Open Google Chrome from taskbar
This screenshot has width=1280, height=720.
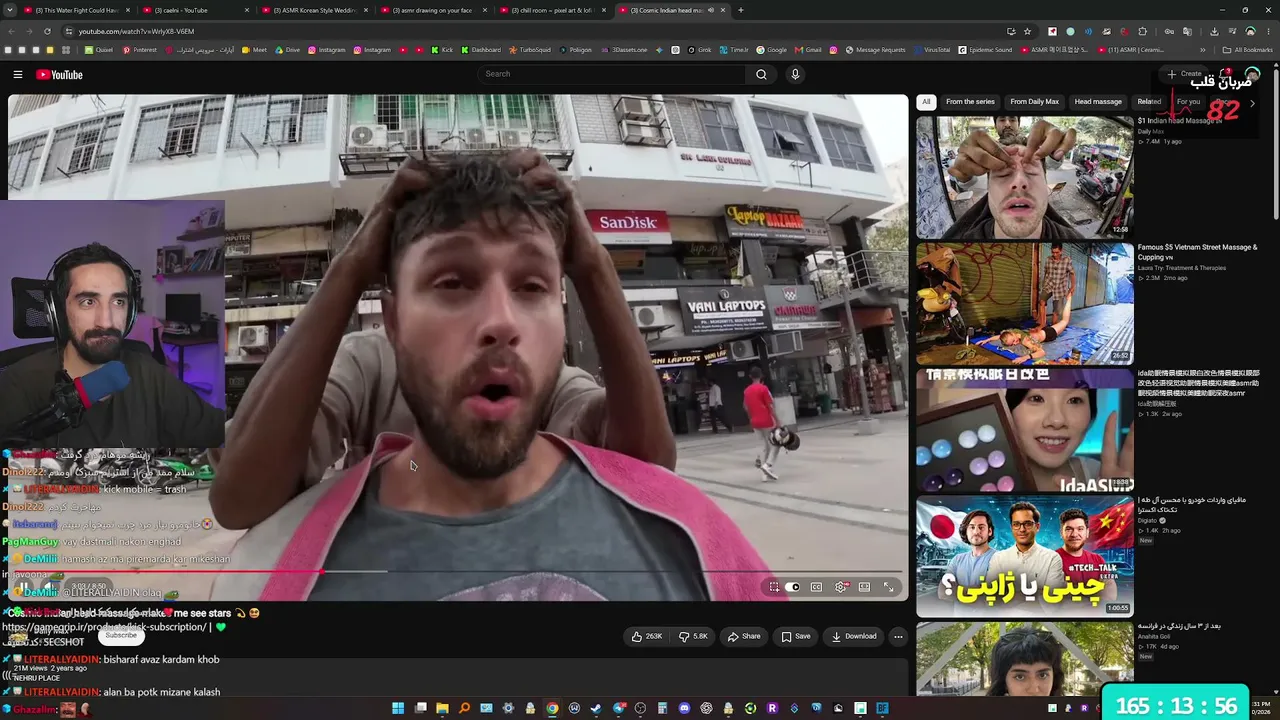[552, 709]
